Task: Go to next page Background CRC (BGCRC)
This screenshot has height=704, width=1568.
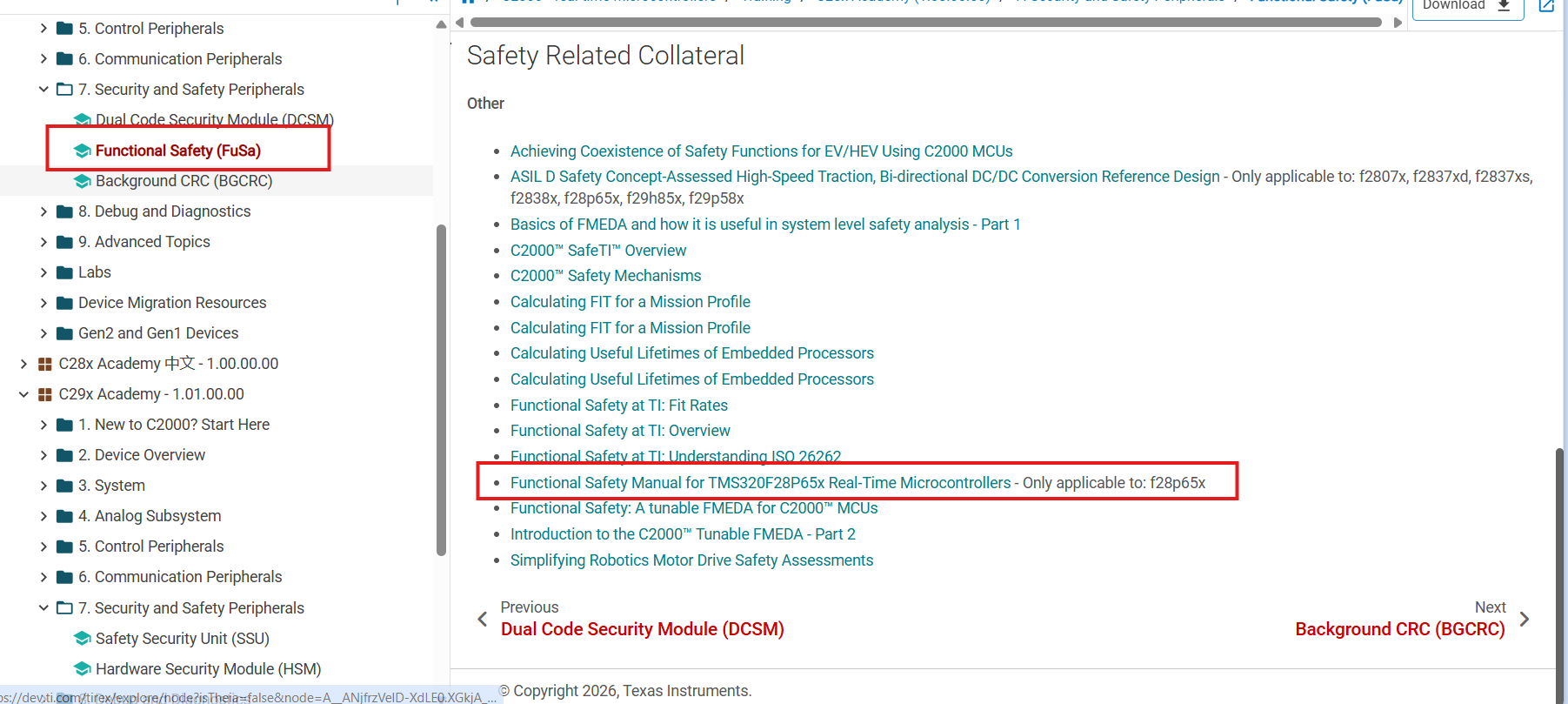Action: point(1399,629)
